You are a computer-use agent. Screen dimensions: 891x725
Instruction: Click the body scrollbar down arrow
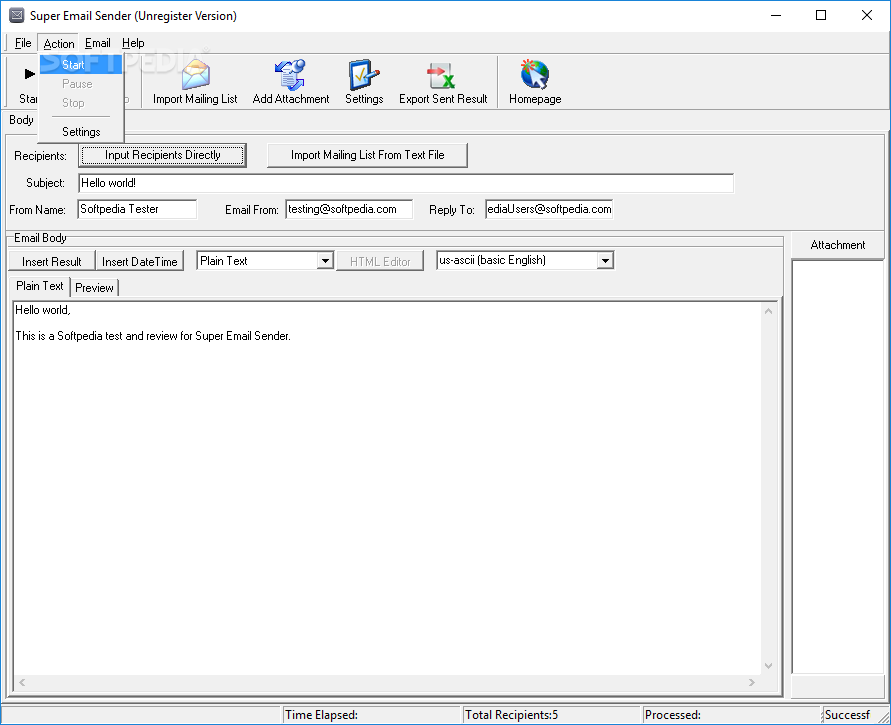pyautogui.click(x=768, y=666)
